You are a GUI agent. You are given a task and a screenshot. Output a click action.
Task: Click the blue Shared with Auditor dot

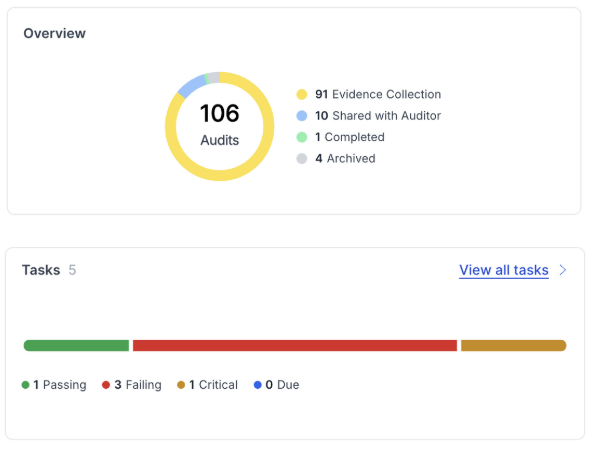[301, 116]
